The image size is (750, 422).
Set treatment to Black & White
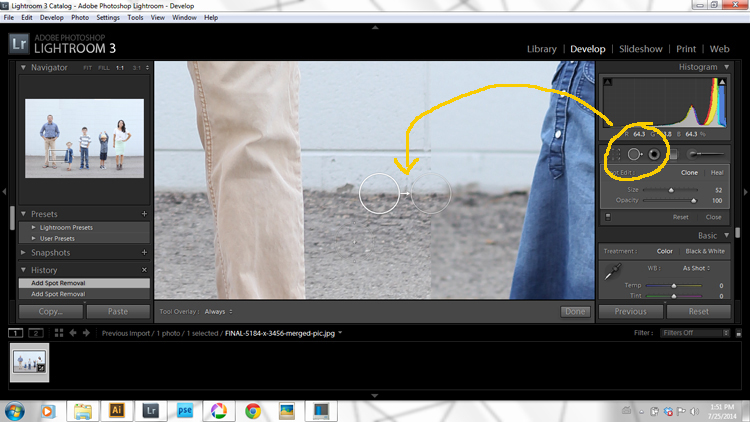705,251
